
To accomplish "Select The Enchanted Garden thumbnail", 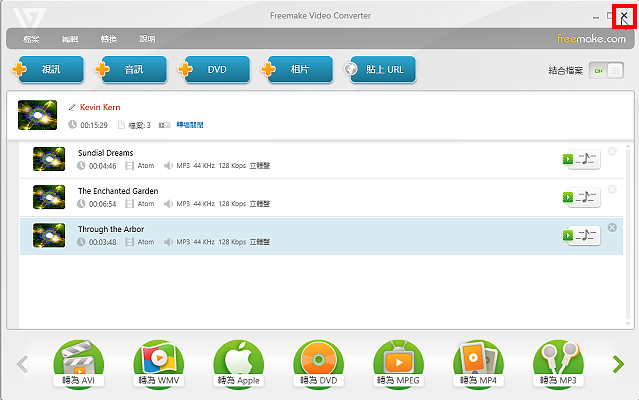I will point(49,197).
